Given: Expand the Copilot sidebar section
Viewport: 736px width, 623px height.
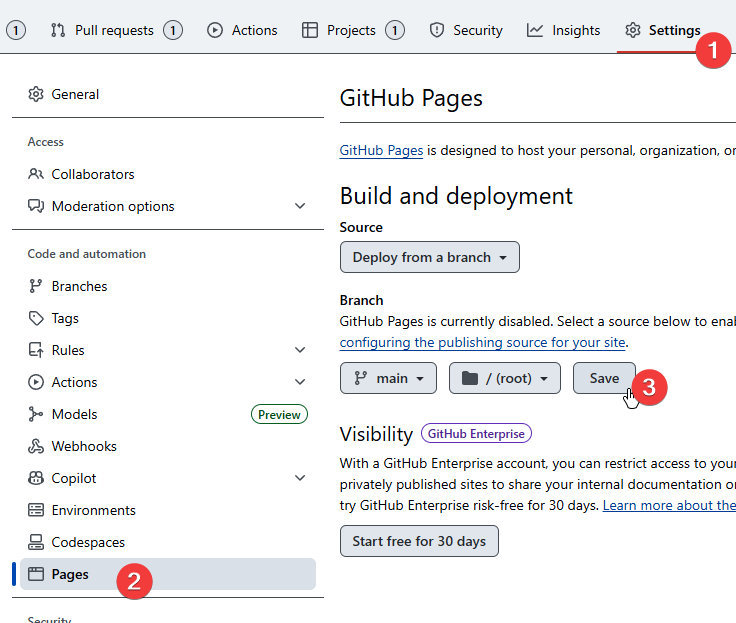Looking at the screenshot, I should [x=300, y=478].
